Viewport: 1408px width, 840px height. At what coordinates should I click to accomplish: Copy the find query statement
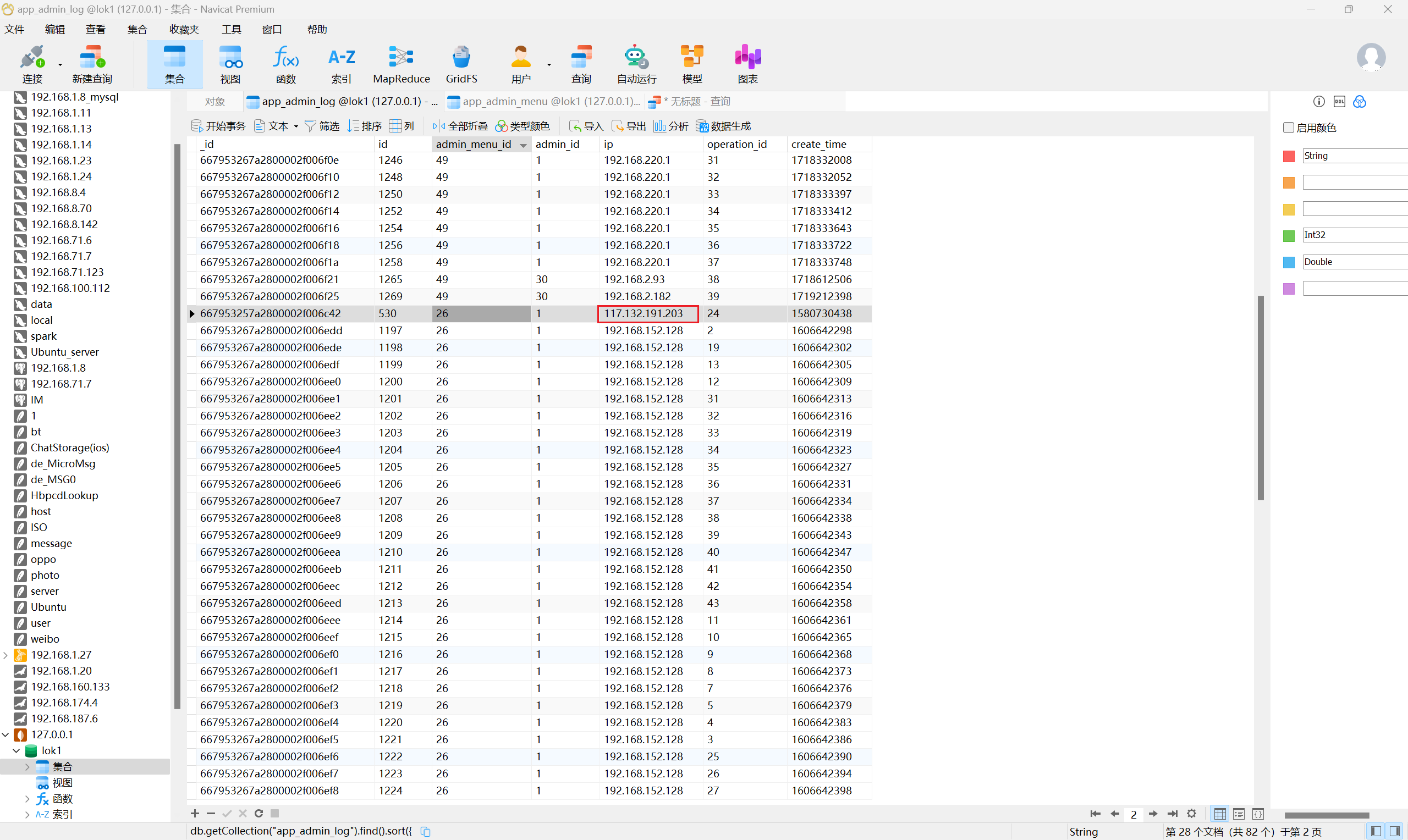[x=426, y=831]
